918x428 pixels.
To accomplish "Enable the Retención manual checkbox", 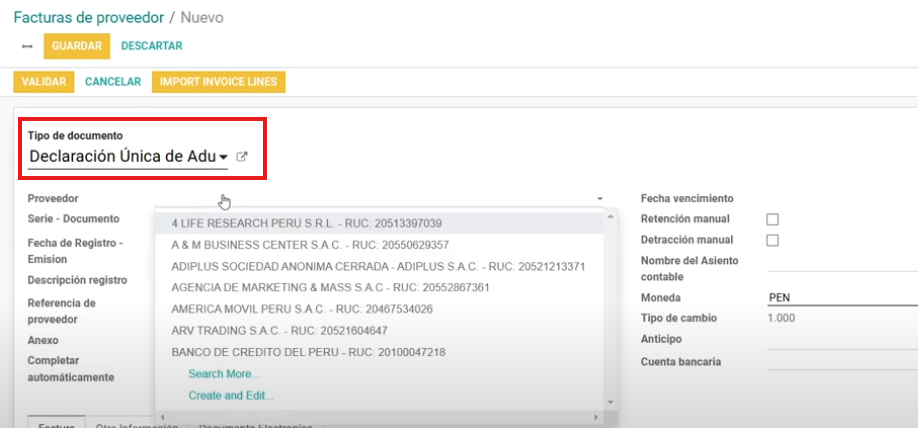I will pyautogui.click(x=772, y=219).
